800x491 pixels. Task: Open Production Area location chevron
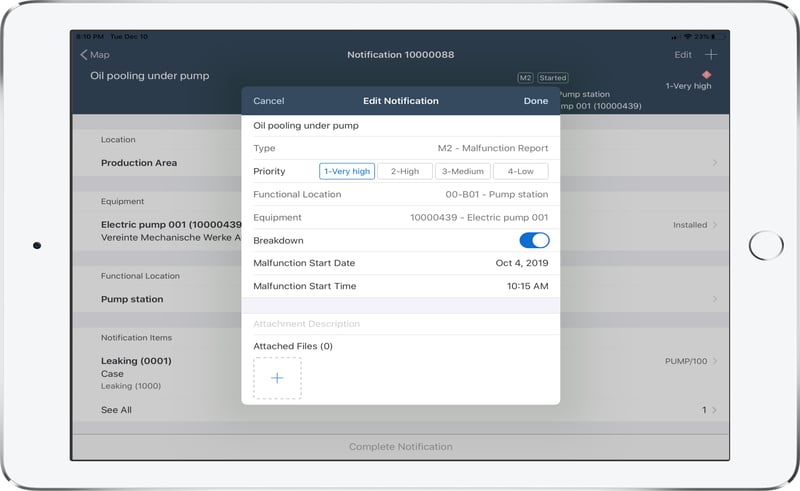click(x=715, y=163)
